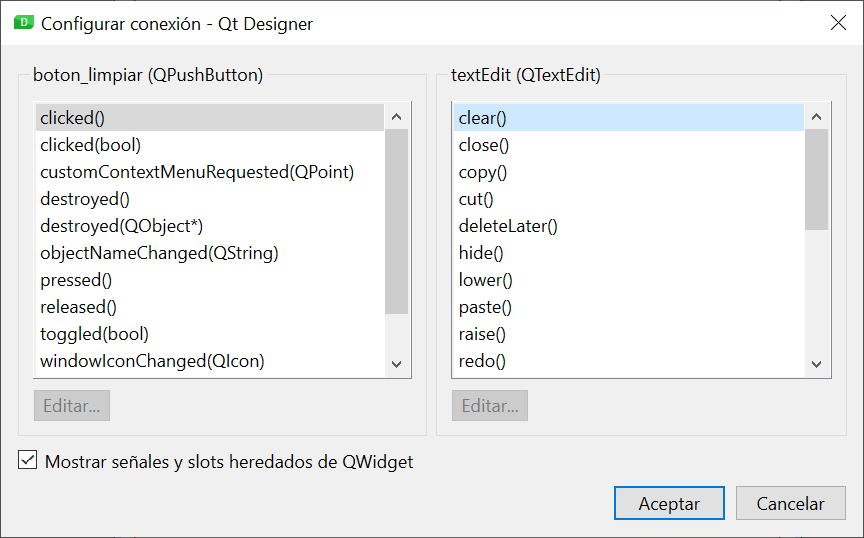Click the signals list scrollbar thumb

396,221
